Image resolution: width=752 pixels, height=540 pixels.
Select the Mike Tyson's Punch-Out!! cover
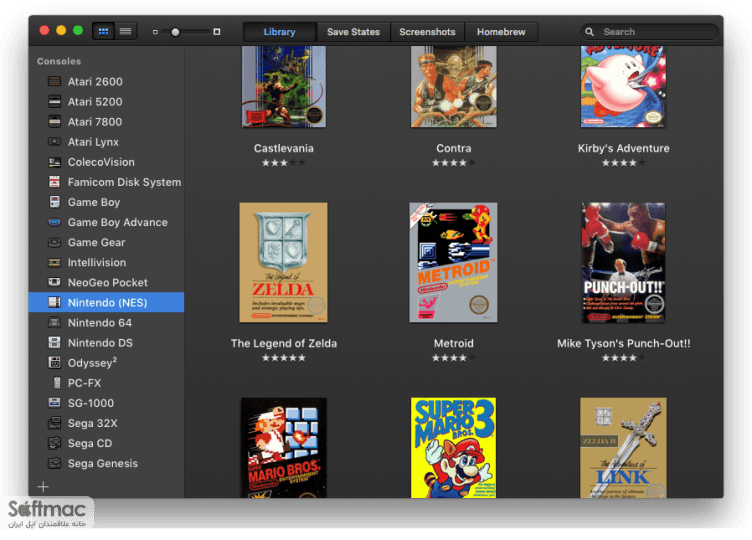(x=623, y=262)
